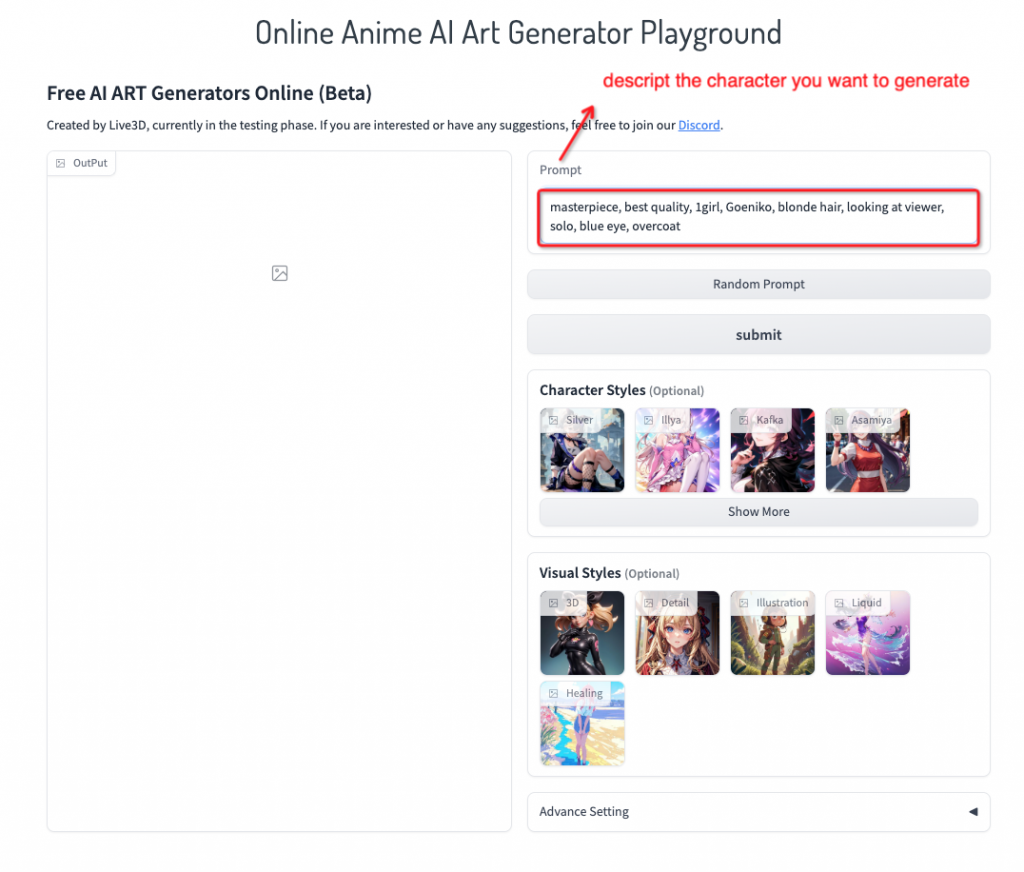
Task: Select the Silver character style
Action: coord(582,450)
